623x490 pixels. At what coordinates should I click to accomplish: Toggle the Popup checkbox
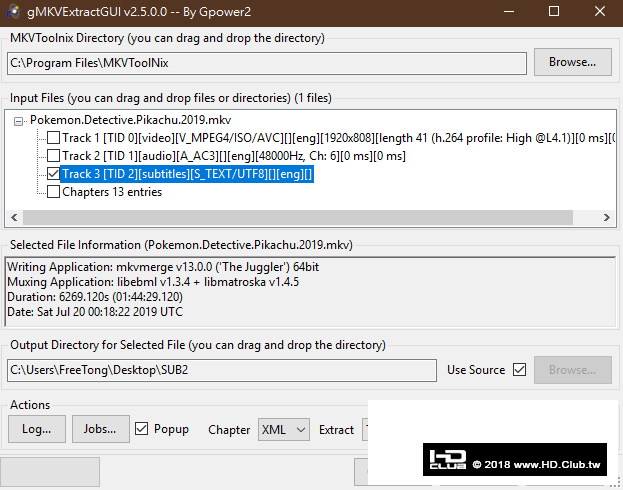point(141,429)
